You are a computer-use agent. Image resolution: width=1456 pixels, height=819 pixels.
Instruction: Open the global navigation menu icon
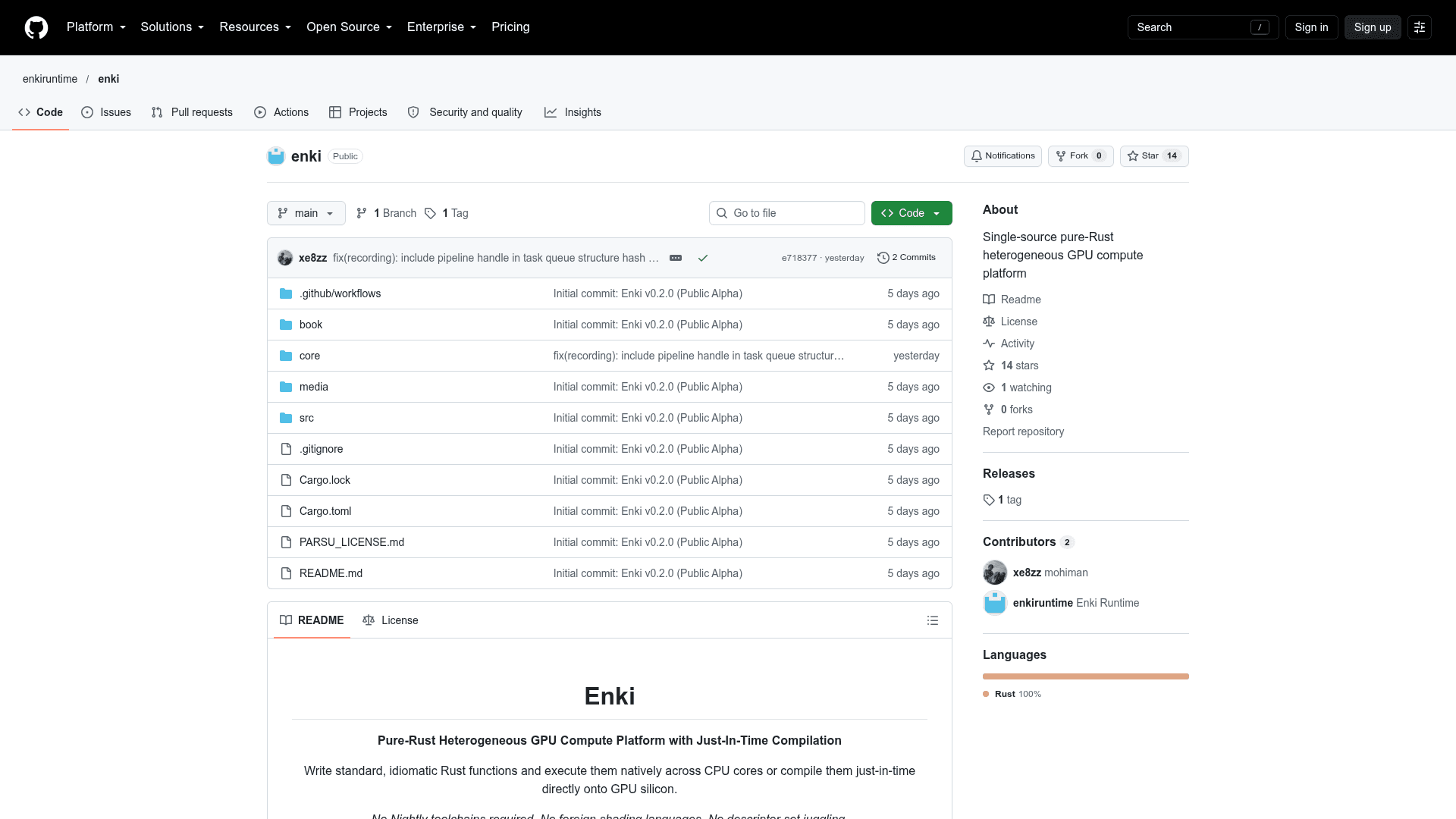1420,27
